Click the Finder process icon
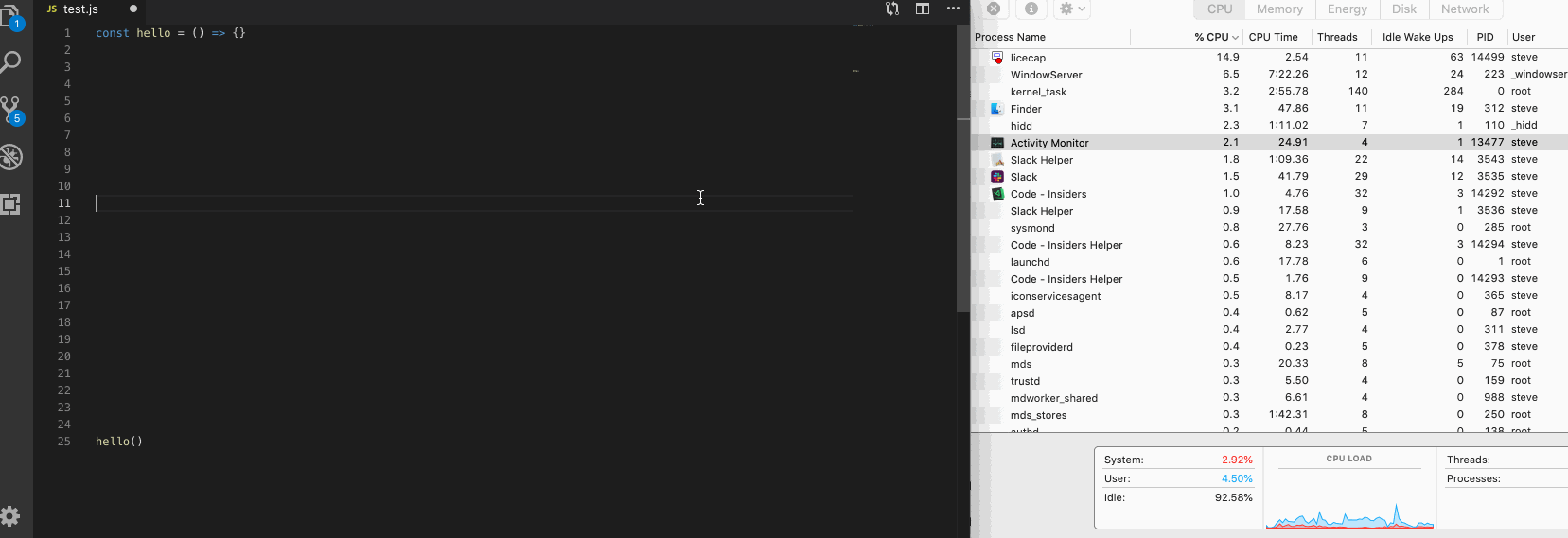This screenshot has height=538, width=1568. click(x=996, y=109)
